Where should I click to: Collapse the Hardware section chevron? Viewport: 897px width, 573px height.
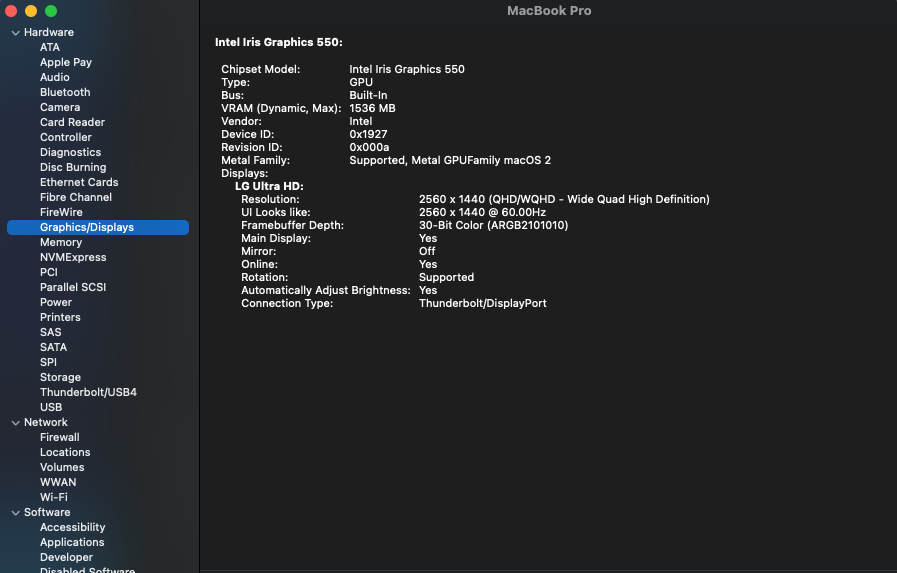coord(15,33)
